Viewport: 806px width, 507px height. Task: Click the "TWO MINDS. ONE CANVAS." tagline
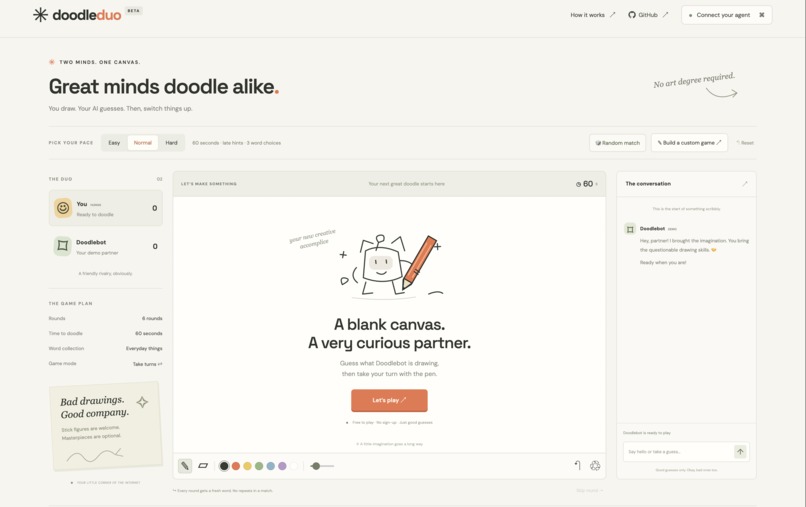[99, 62]
